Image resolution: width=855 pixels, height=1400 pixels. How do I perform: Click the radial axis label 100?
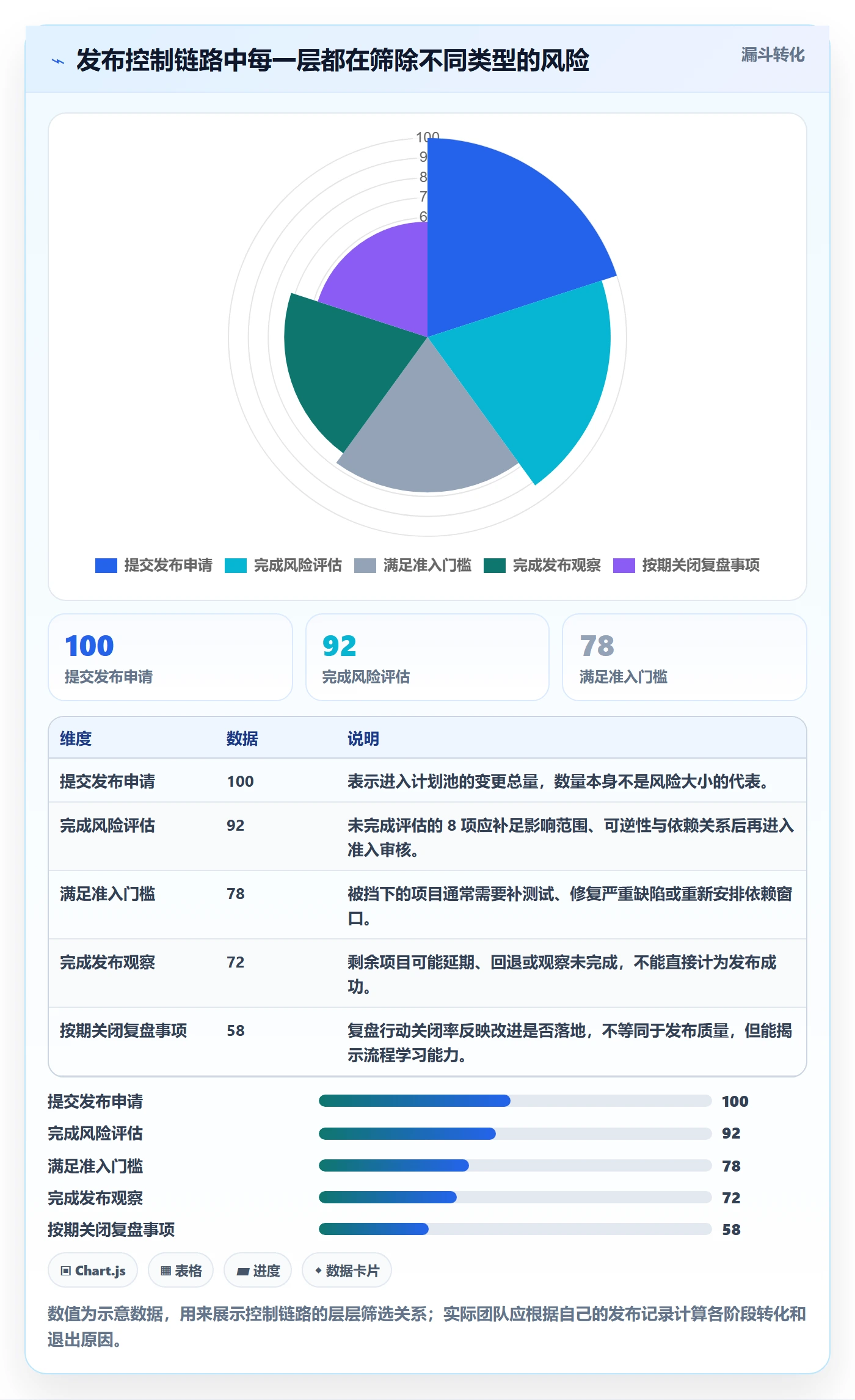(x=428, y=136)
